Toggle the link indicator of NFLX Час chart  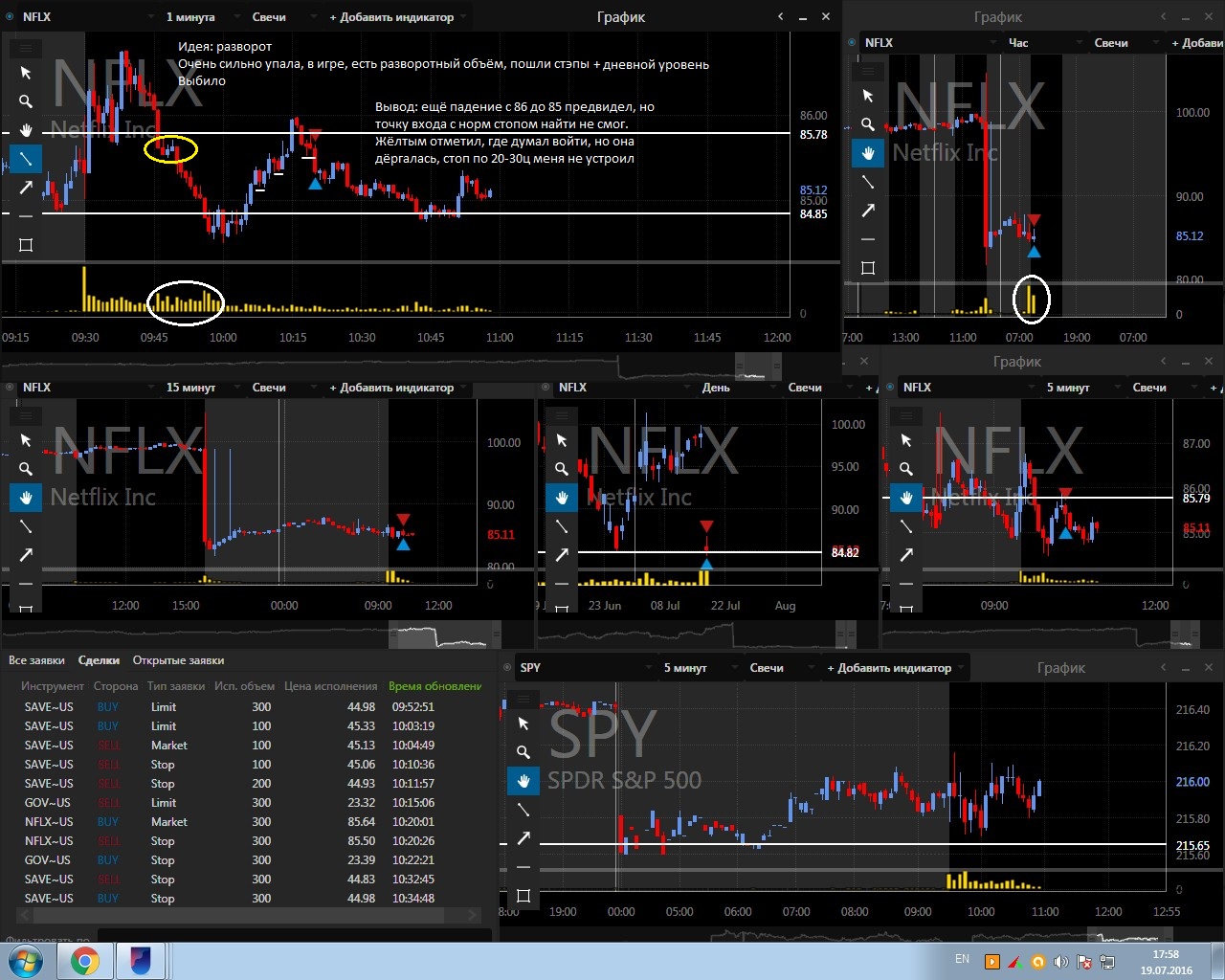tap(852, 43)
